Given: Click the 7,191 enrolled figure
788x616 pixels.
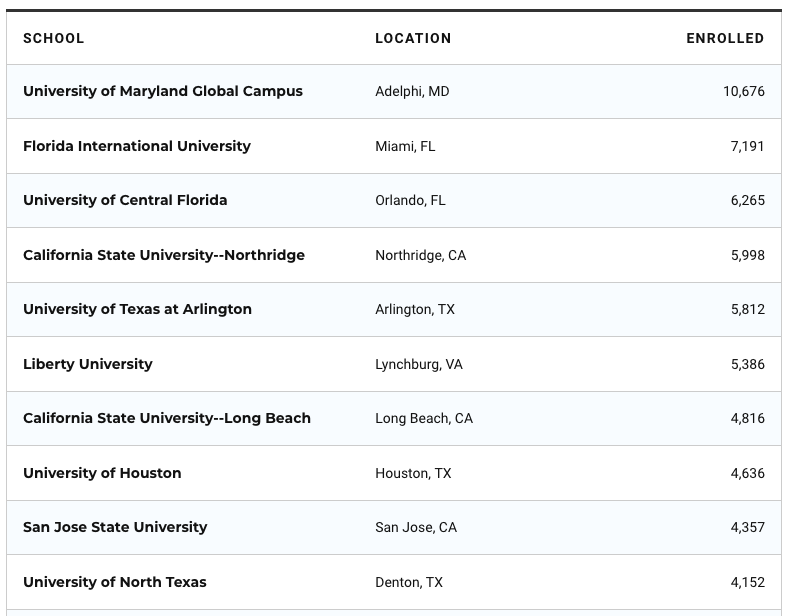Looking at the screenshot, I should point(747,146).
